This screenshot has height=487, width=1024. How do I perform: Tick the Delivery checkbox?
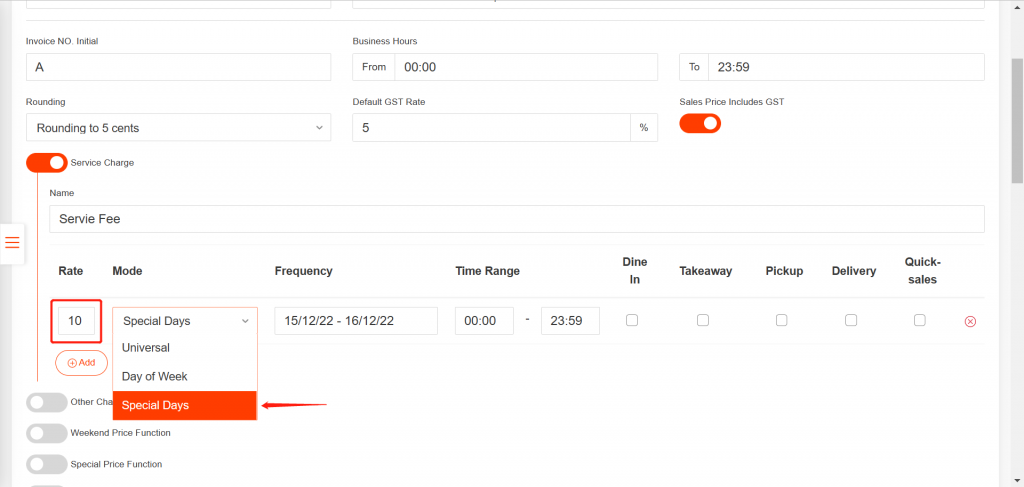point(851,320)
